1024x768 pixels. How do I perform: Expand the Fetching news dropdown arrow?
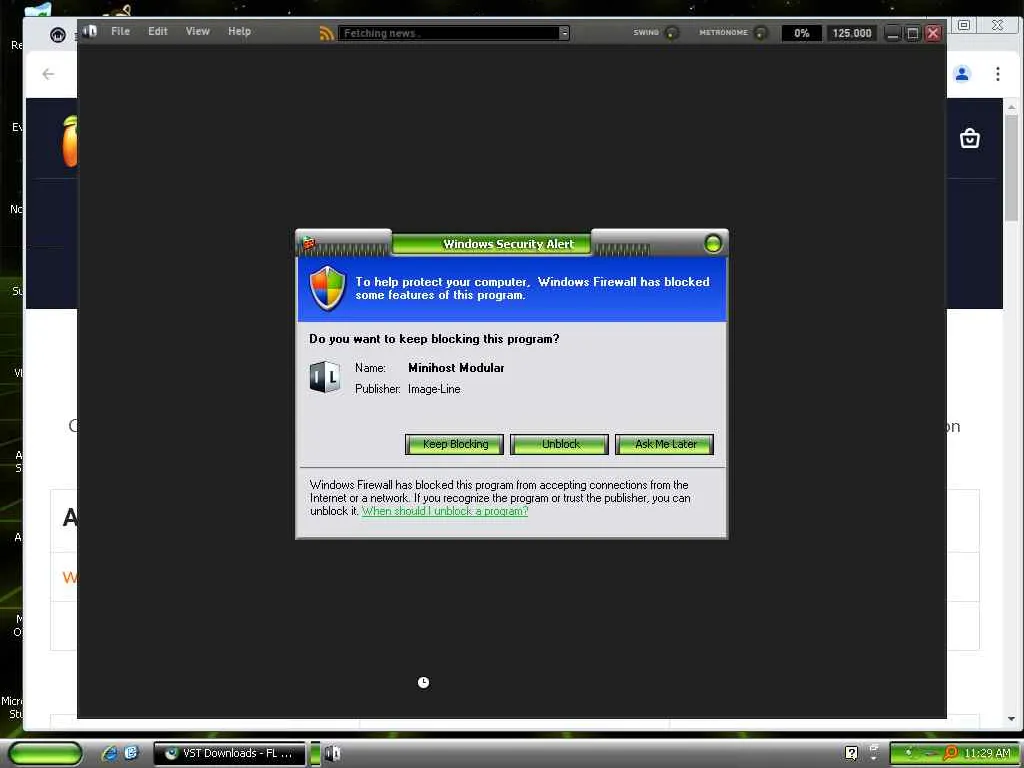coord(564,33)
